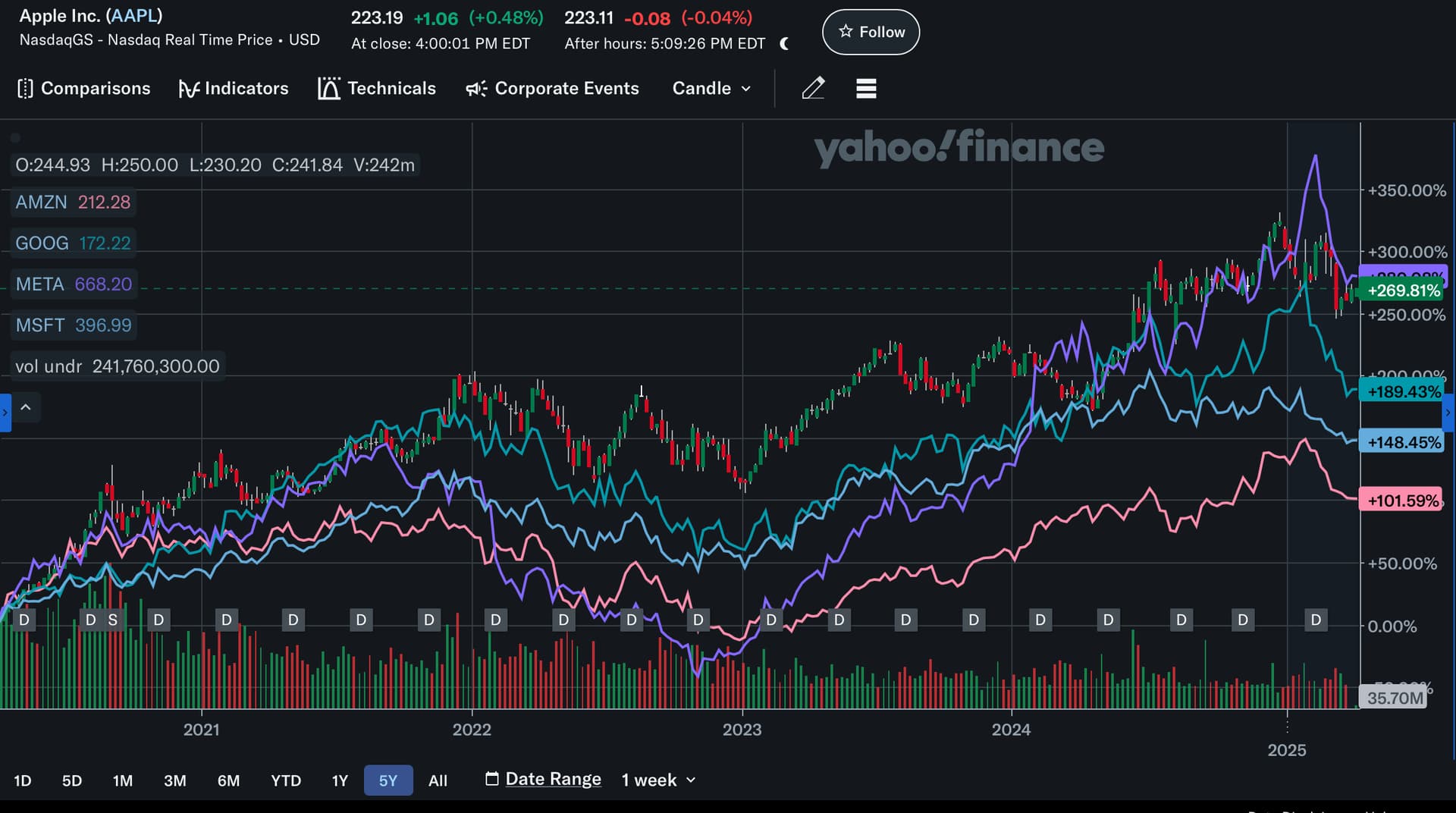1456x813 pixels.
Task: Click the star icon in Follow button
Action: click(x=846, y=32)
